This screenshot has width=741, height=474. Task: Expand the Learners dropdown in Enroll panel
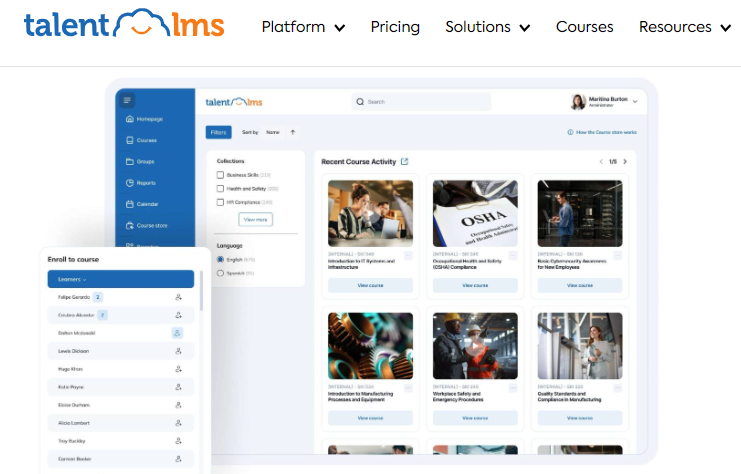[121, 279]
